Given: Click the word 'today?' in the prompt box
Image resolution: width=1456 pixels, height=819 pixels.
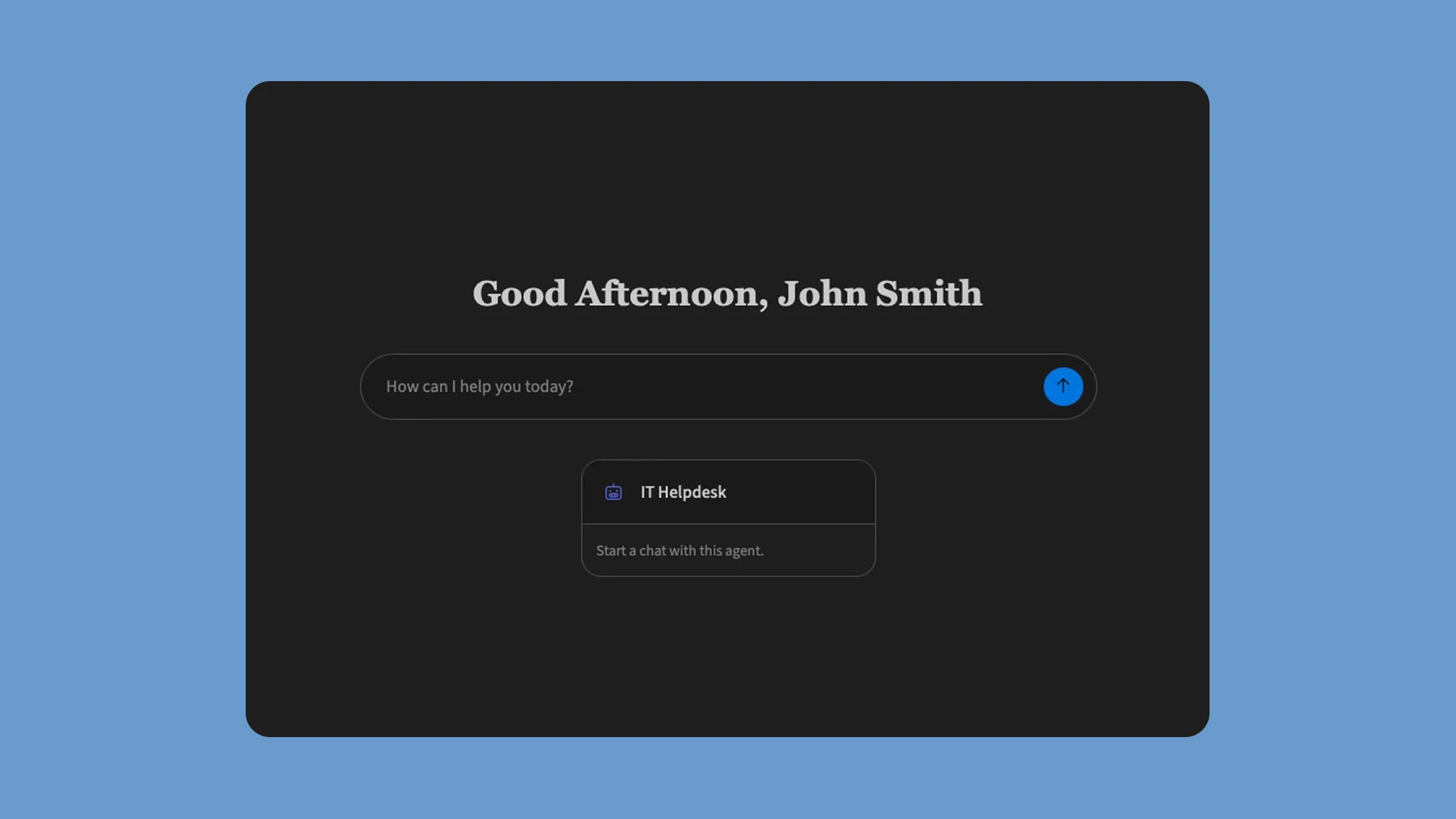Looking at the screenshot, I should [x=549, y=387].
